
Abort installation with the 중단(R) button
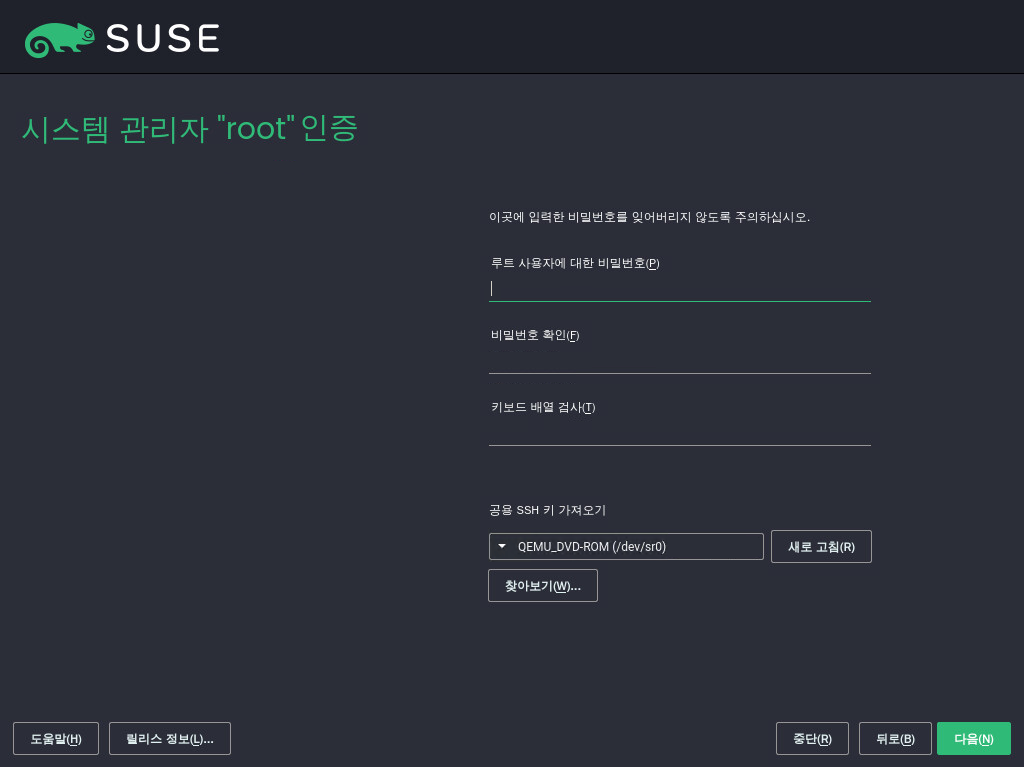click(x=812, y=739)
